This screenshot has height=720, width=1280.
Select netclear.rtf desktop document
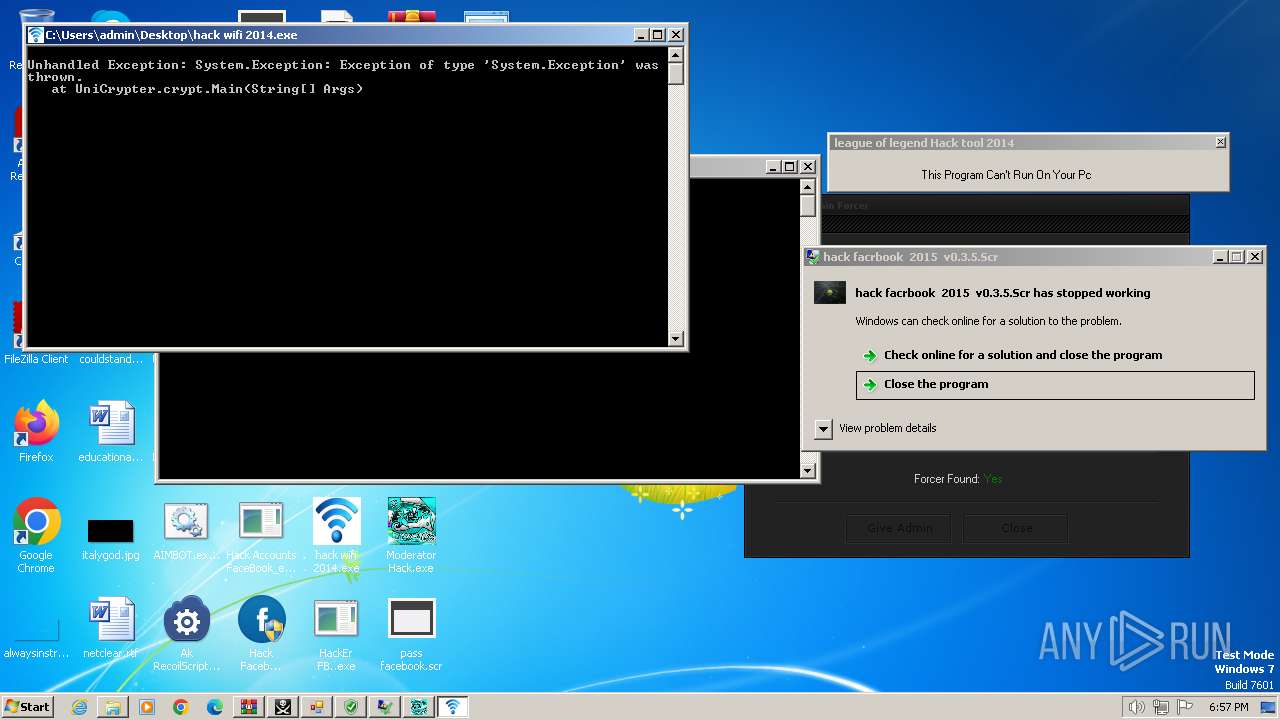[x=111, y=629]
